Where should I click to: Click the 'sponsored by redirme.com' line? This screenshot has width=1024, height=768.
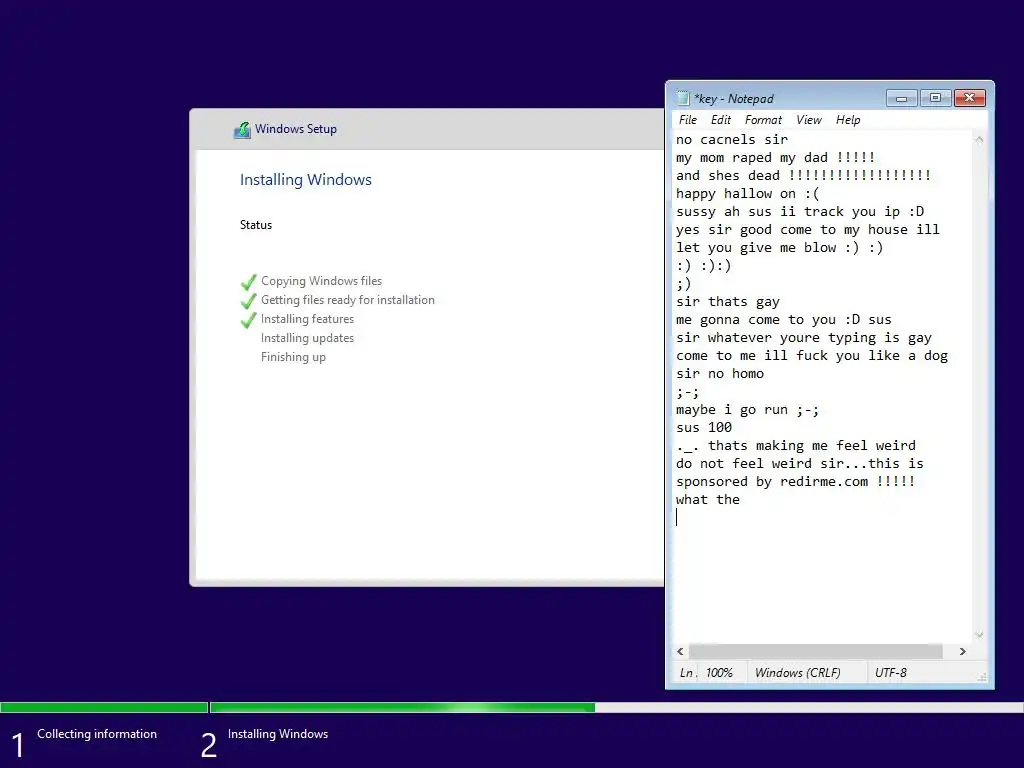(x=795, y=481)
